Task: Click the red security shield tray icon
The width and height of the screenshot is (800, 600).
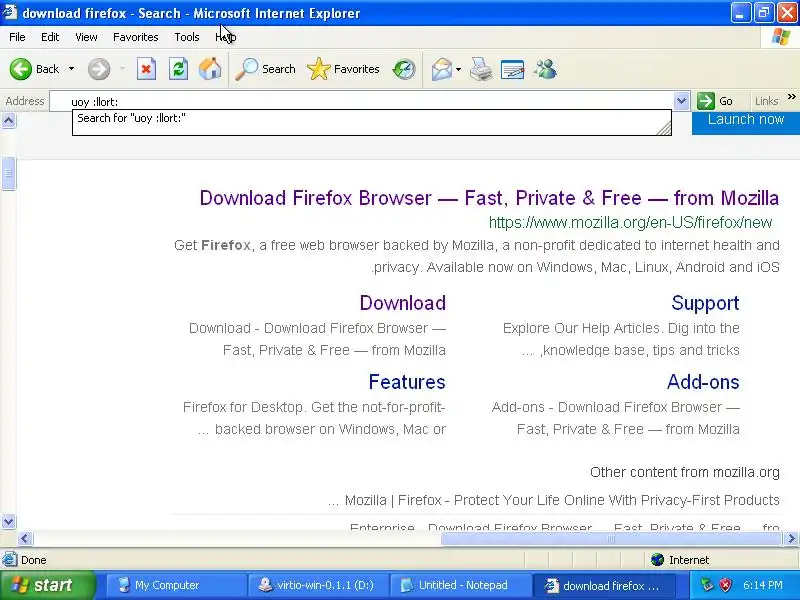Action: (x=726, y=585)
